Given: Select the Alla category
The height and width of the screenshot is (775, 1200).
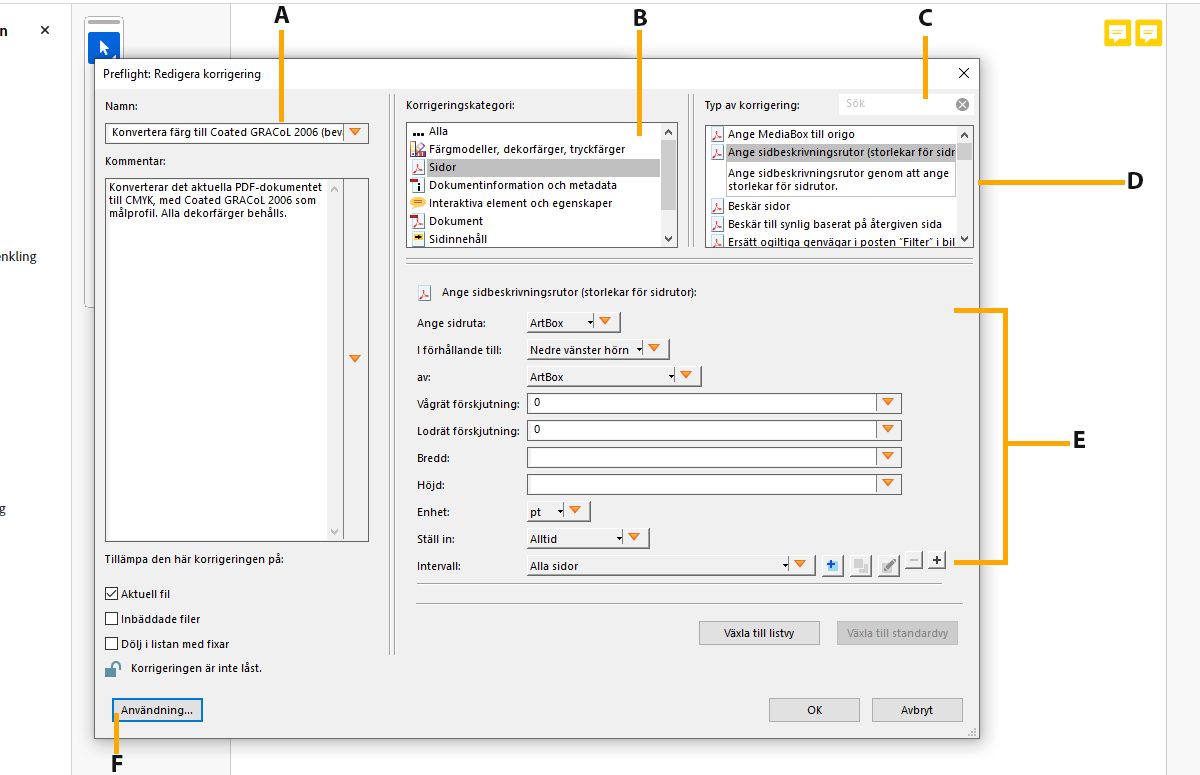Looking at the screenshot, I should coord(534,131).
